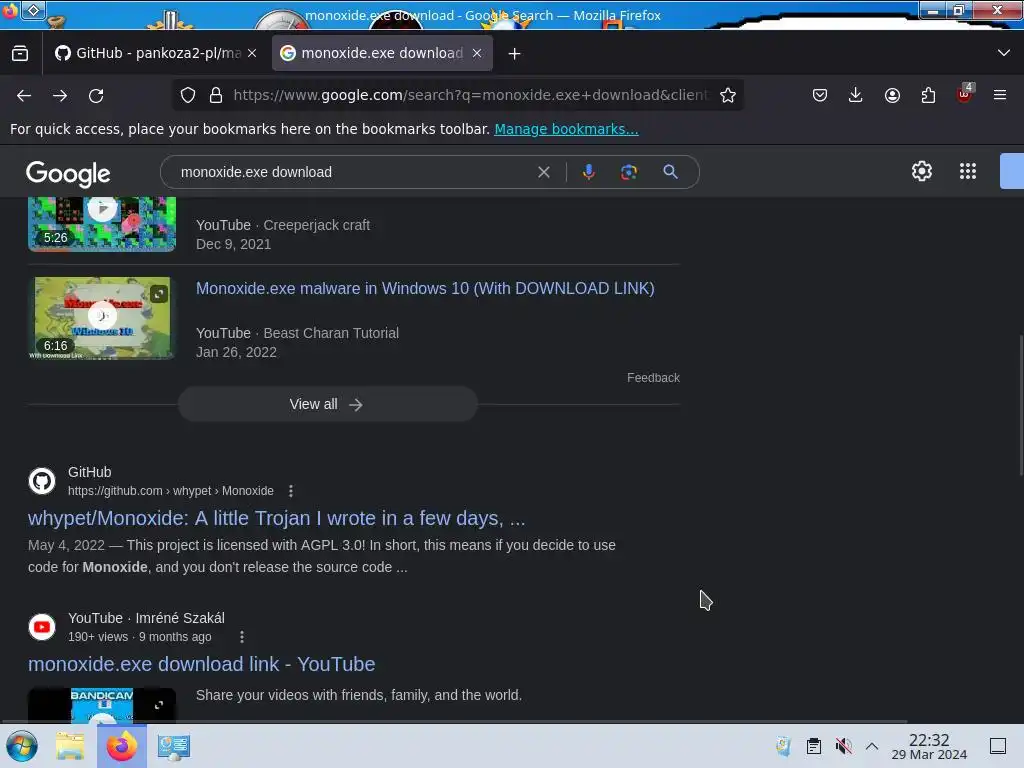The height and width of the screenshot is (768, 1024).
Task: Select the github.com › whypet › Monoxide URL text
Action: (x=170, y=491)
